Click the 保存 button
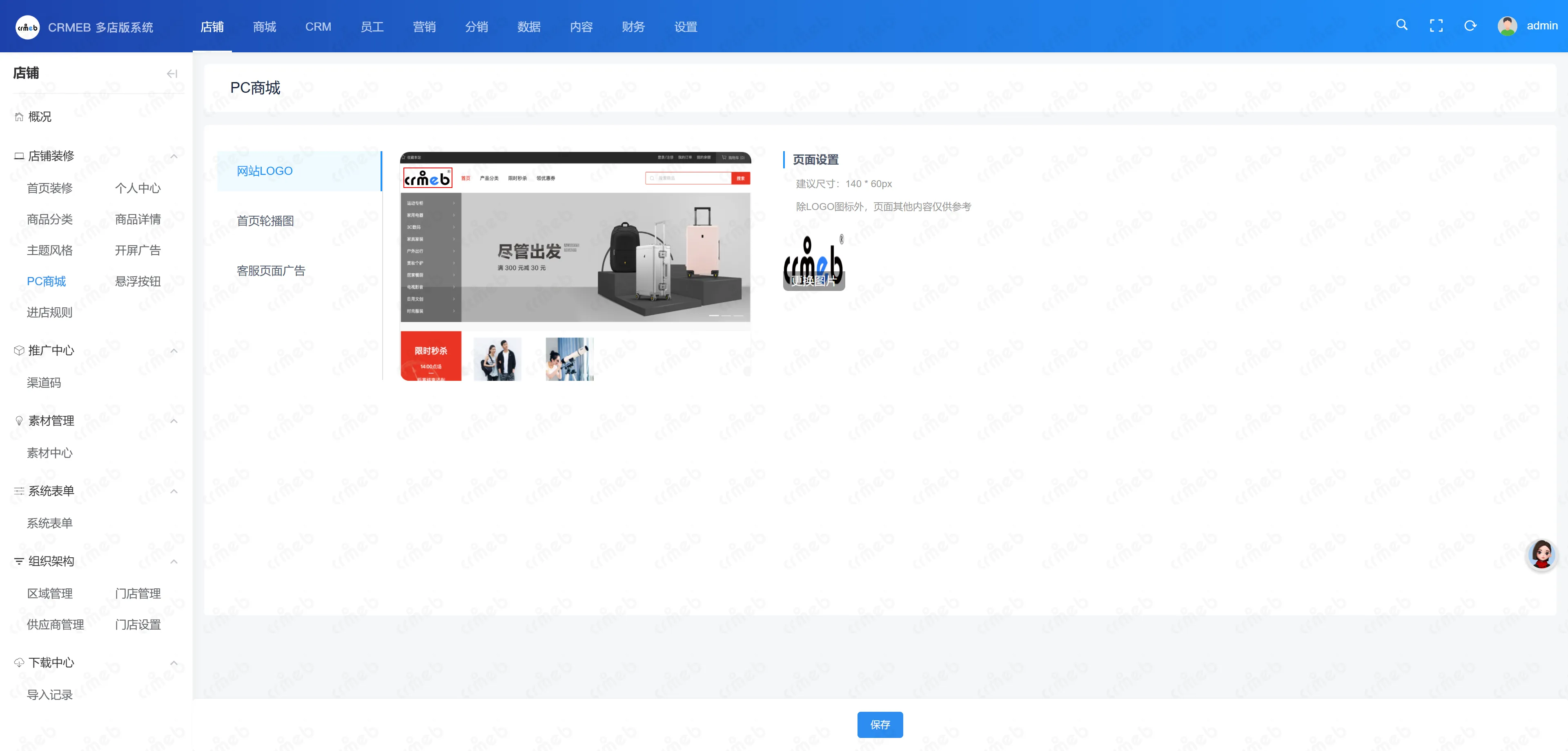 [880, 725]
